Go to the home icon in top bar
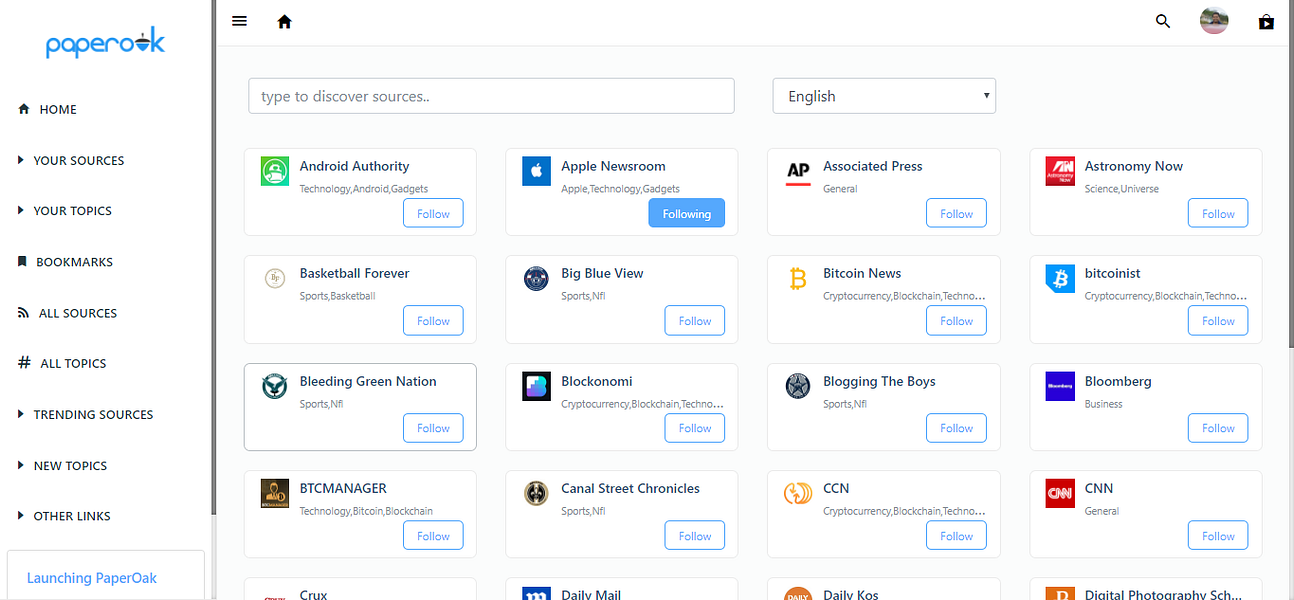 point(284,21)
